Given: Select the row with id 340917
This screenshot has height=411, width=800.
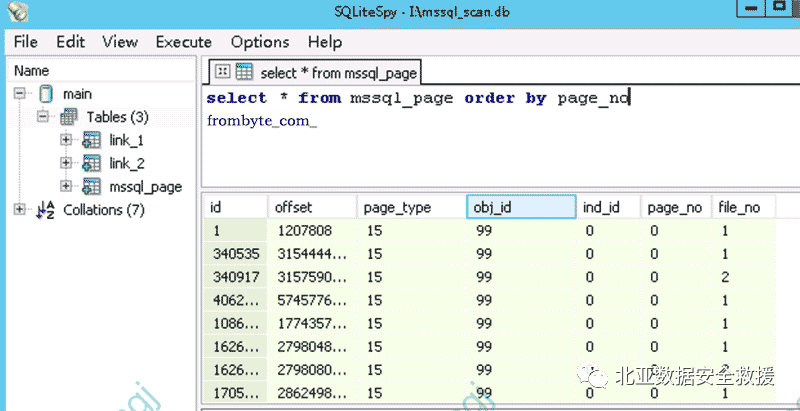Looking at the screenshot, I should click(490, 277).
